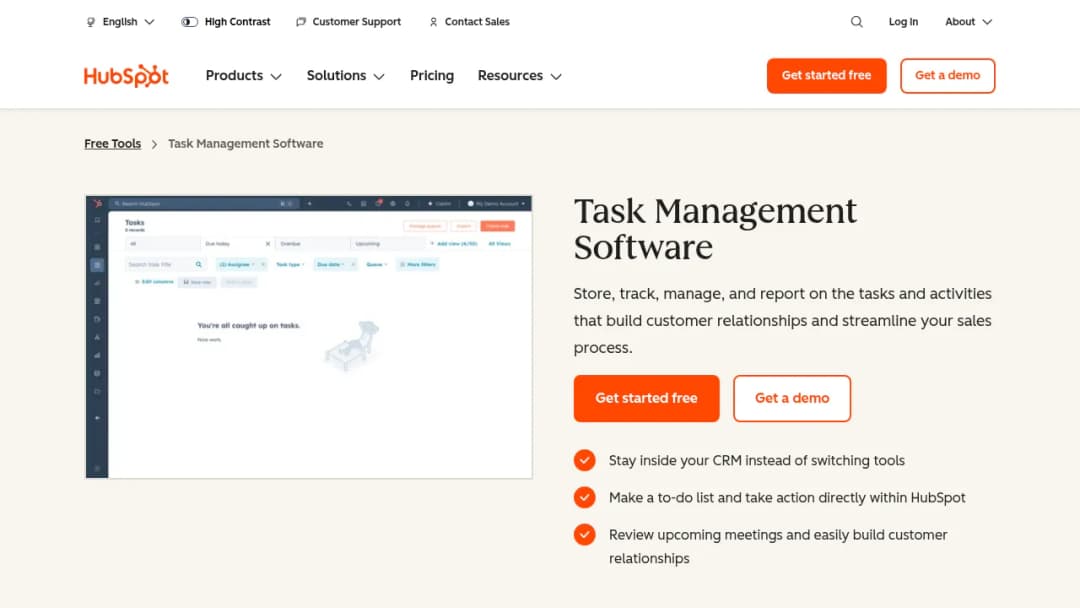Click the HubSpot logo
1080x608 pixels.
(x=126, y=76)
